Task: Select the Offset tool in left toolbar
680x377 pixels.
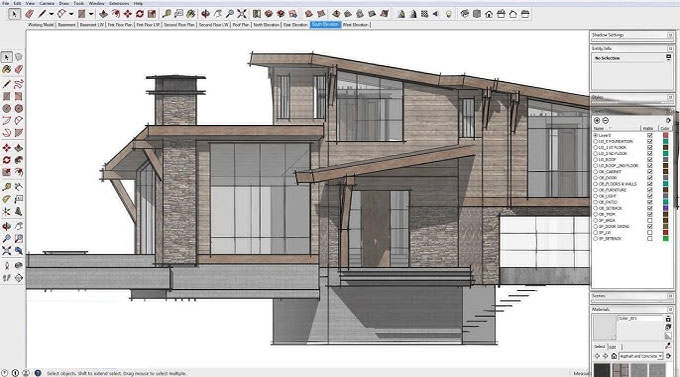Action: click(19, 172)
